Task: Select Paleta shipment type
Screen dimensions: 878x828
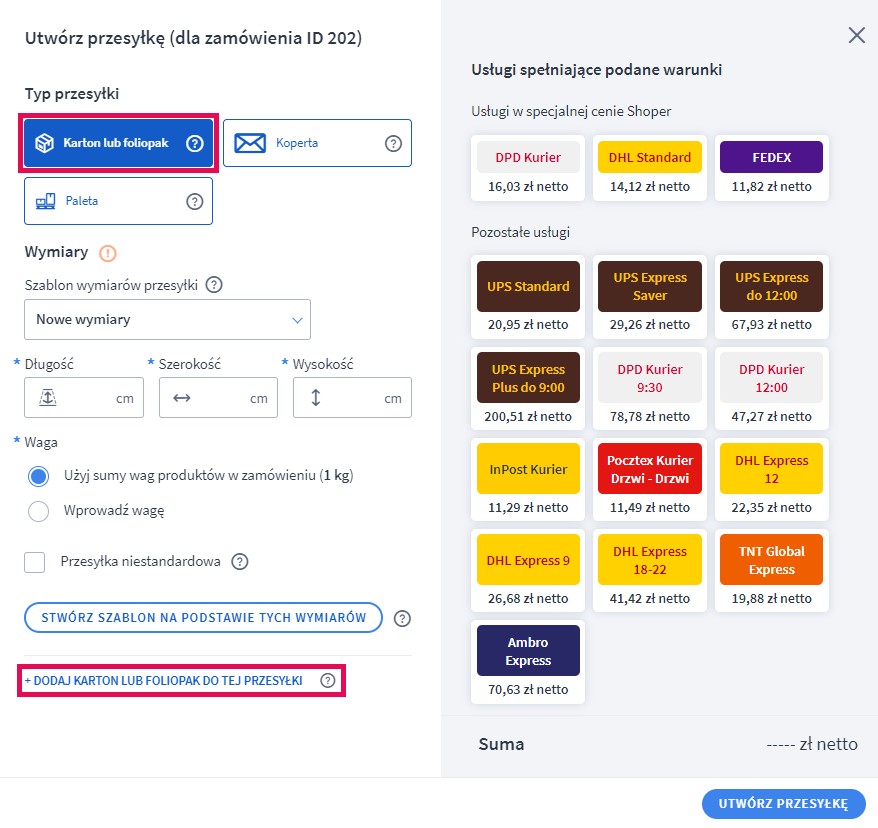Action: 119,201
